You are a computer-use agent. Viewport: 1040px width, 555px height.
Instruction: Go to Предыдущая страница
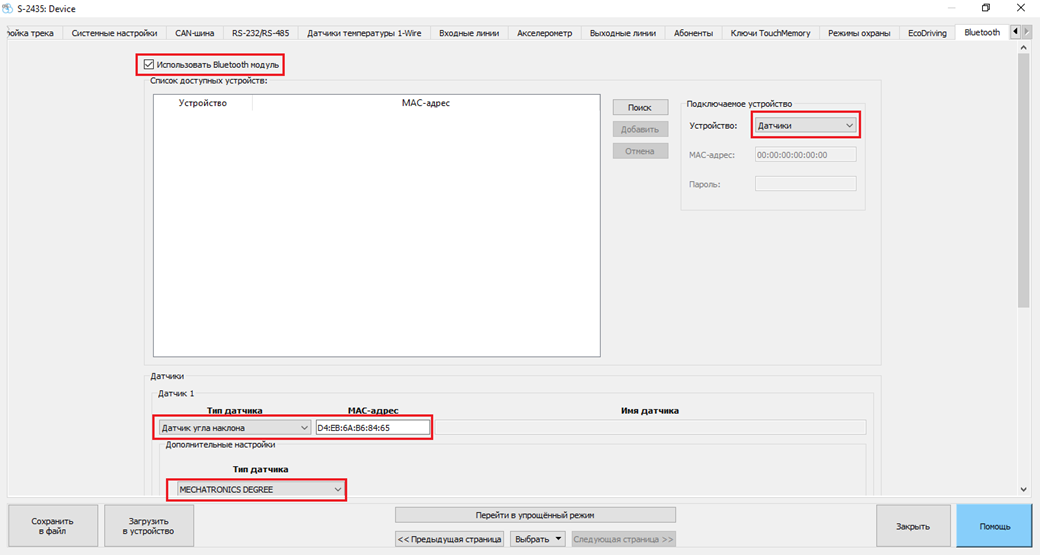[x=449, y=539]
